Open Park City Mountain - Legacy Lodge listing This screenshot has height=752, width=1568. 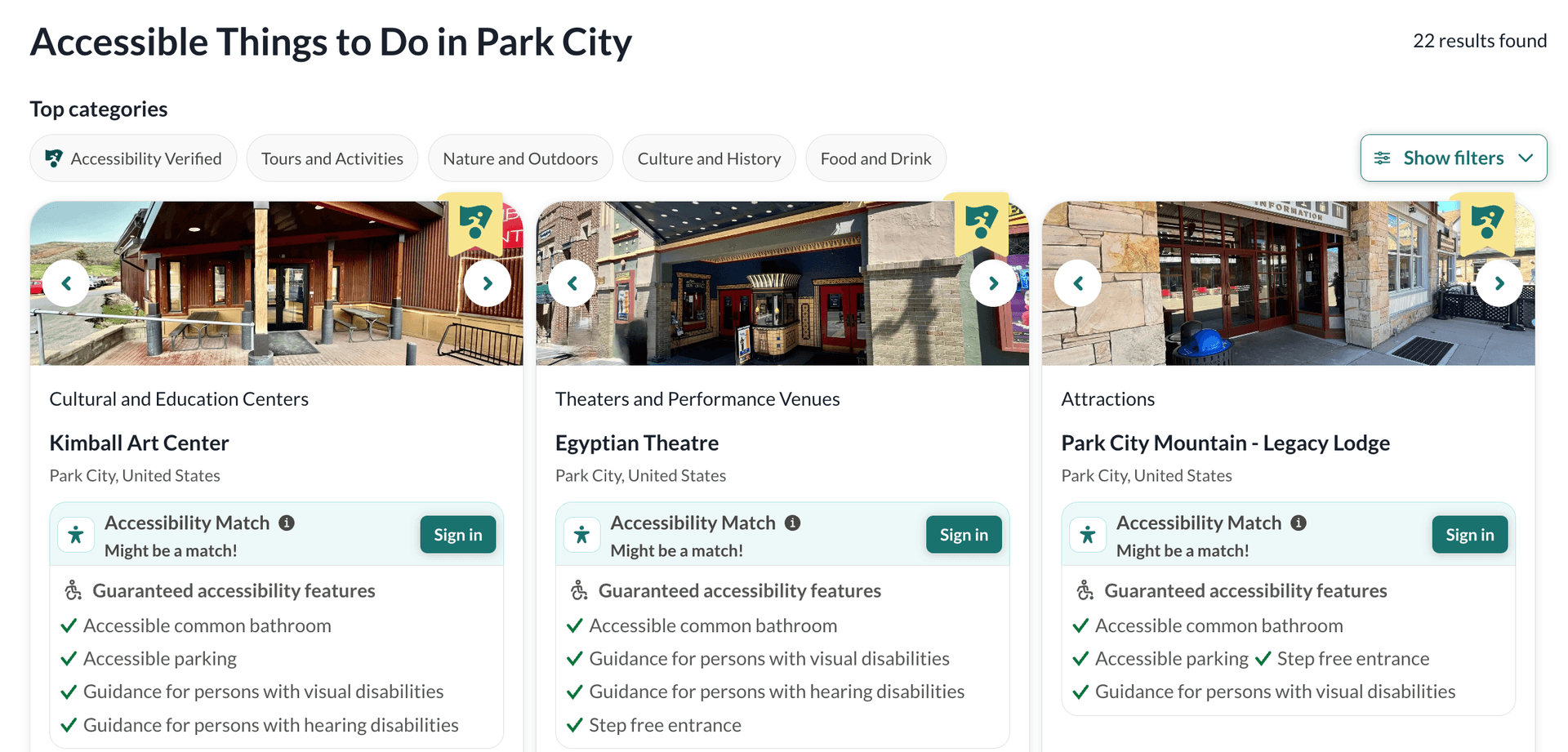1225,443
